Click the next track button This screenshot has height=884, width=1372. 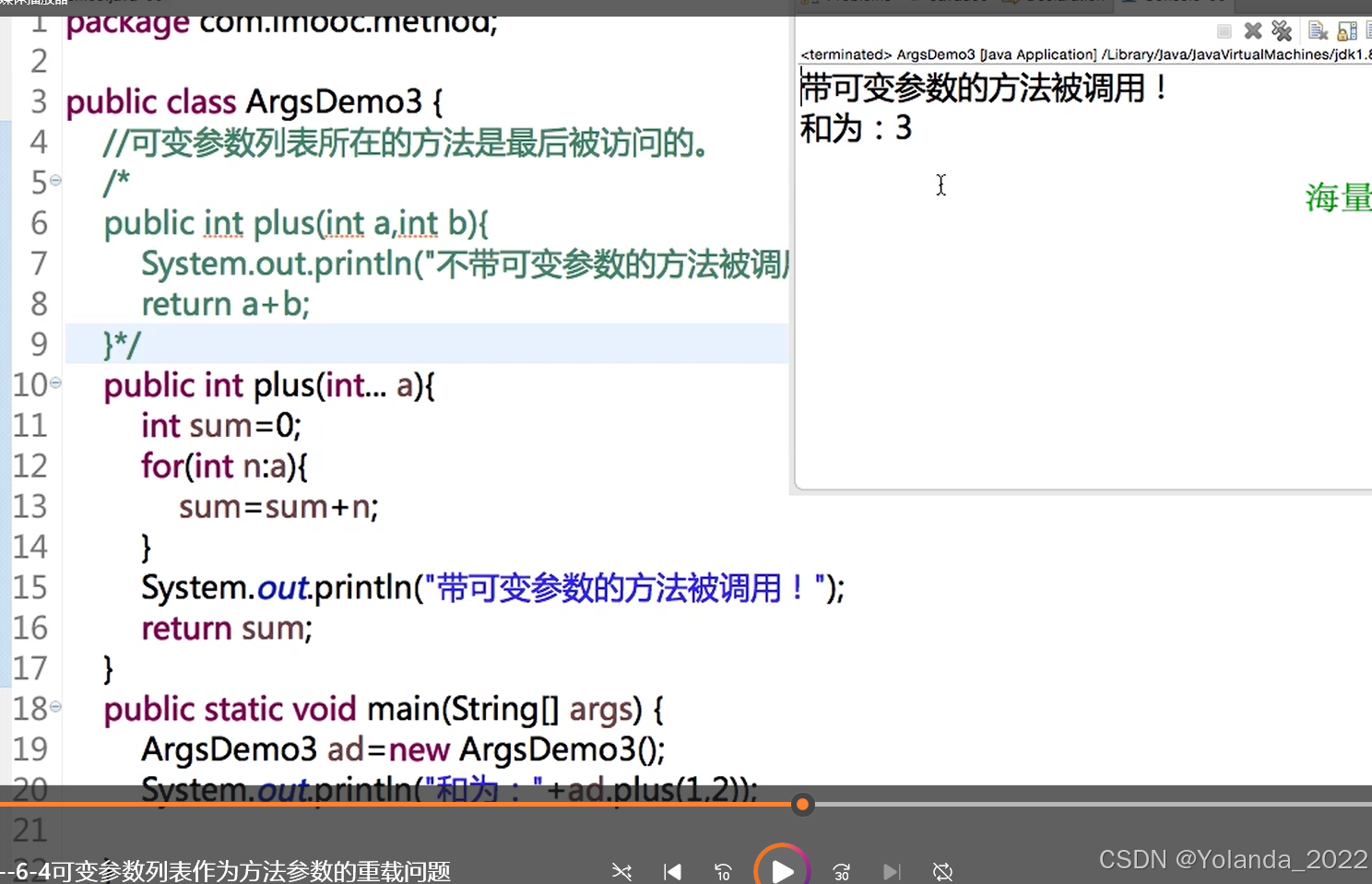tap(891, 872)
